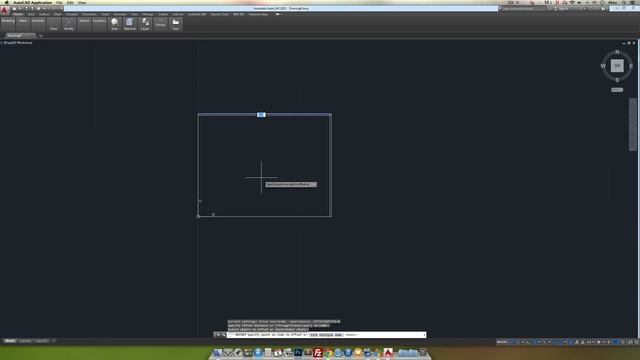Switch to the Annotate ribbon tab

(x=120, y=14)
